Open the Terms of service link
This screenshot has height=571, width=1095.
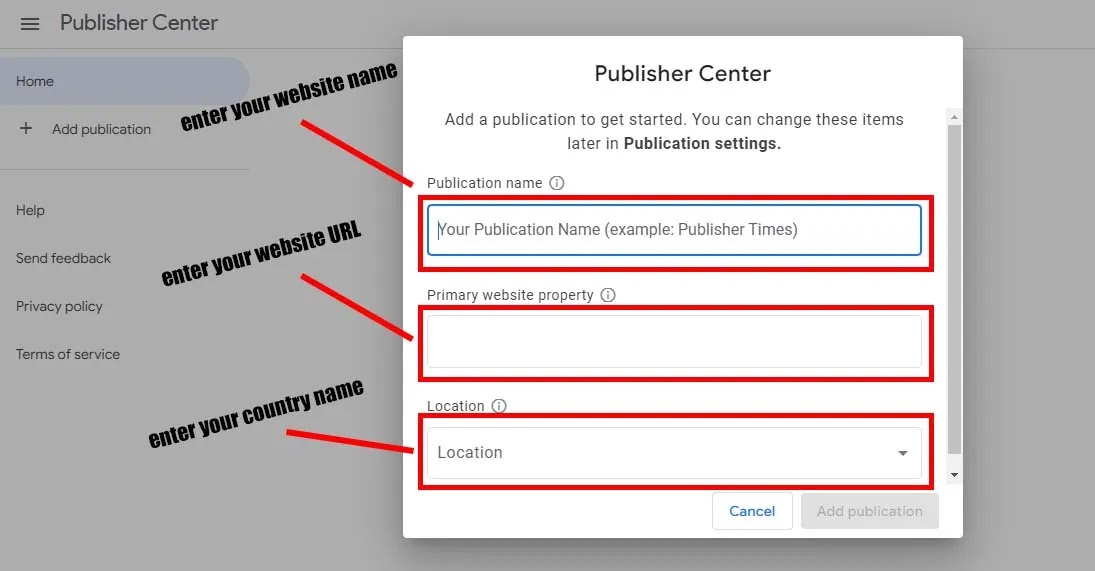pos(68,354)
